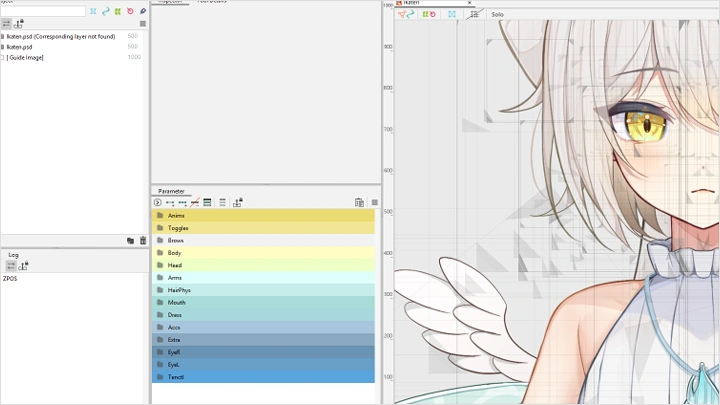Open the Accs parameter group
Image resolution: width=720 pixels, height=405 pixels.
[x=263, y=327]
